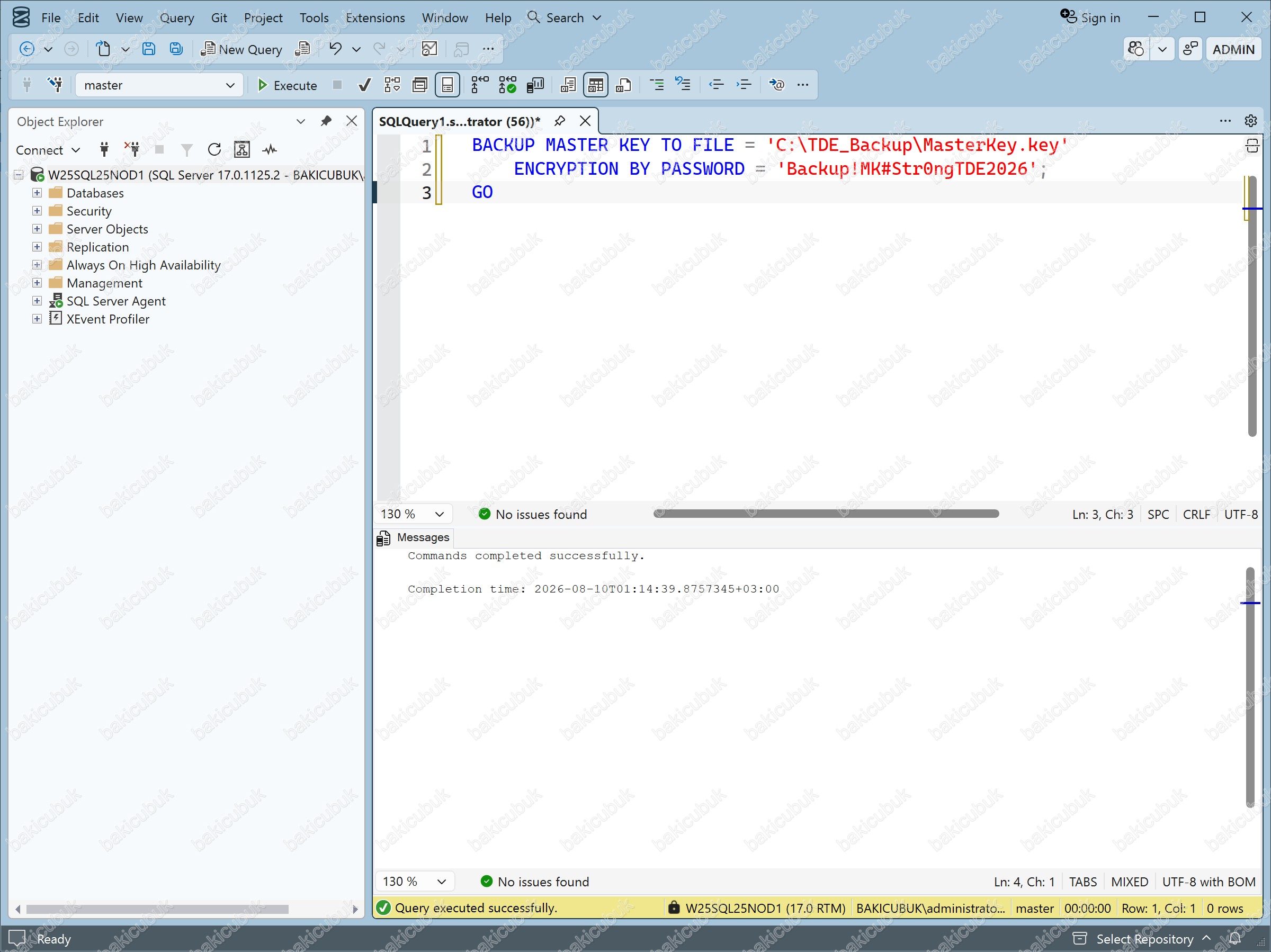
Task: Expand the Always On High Availability node
Action: (x=37, y=265)
